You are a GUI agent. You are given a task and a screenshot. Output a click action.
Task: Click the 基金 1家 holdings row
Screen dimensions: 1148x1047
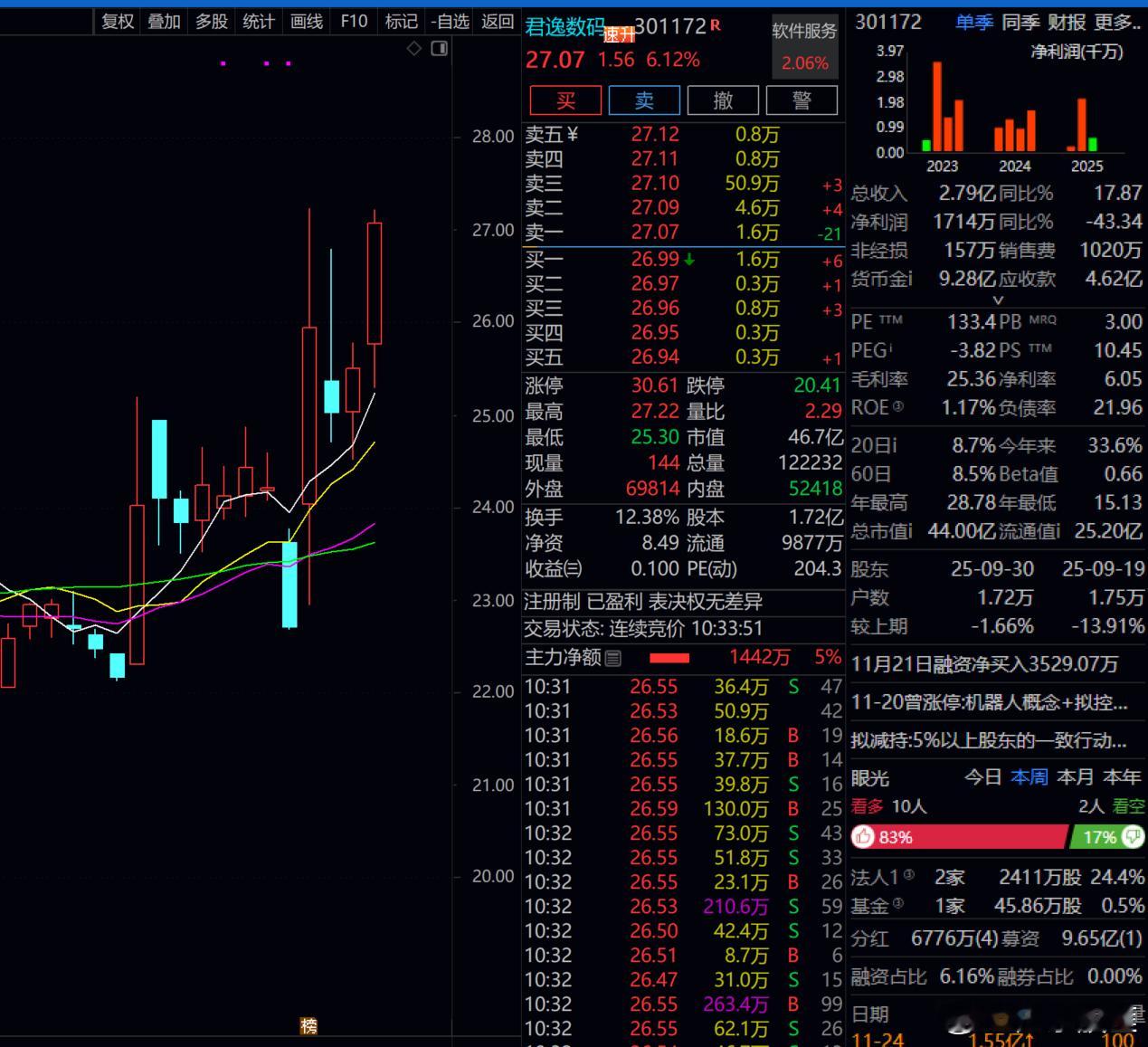coord(998,906)
